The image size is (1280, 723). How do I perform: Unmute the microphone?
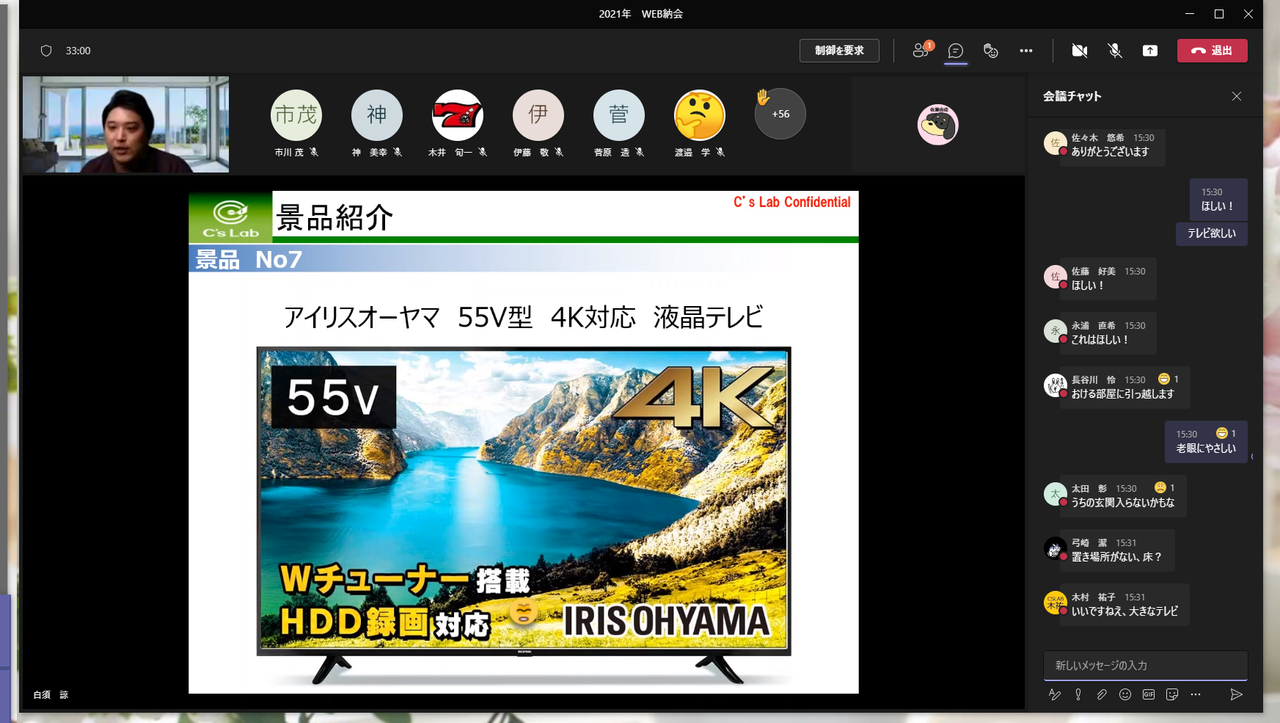tap(1115, 51)
